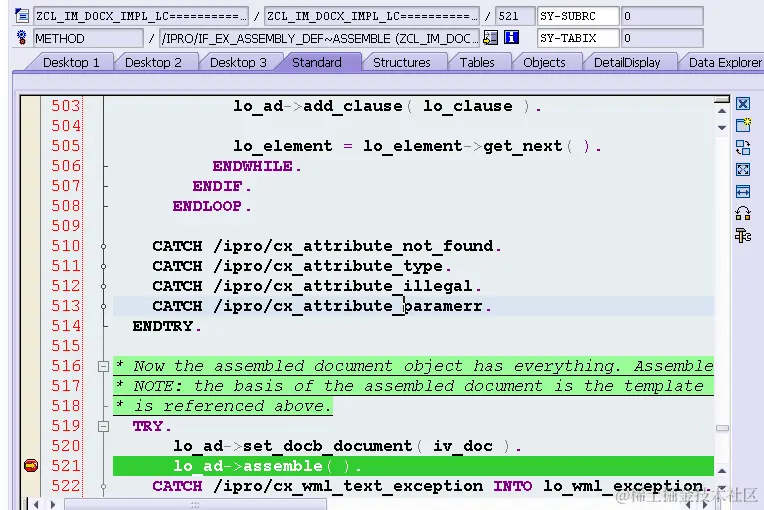
Task: Click the highlighted 'lo_ad->assemble( )' line
Action: [x=413, y=466]
